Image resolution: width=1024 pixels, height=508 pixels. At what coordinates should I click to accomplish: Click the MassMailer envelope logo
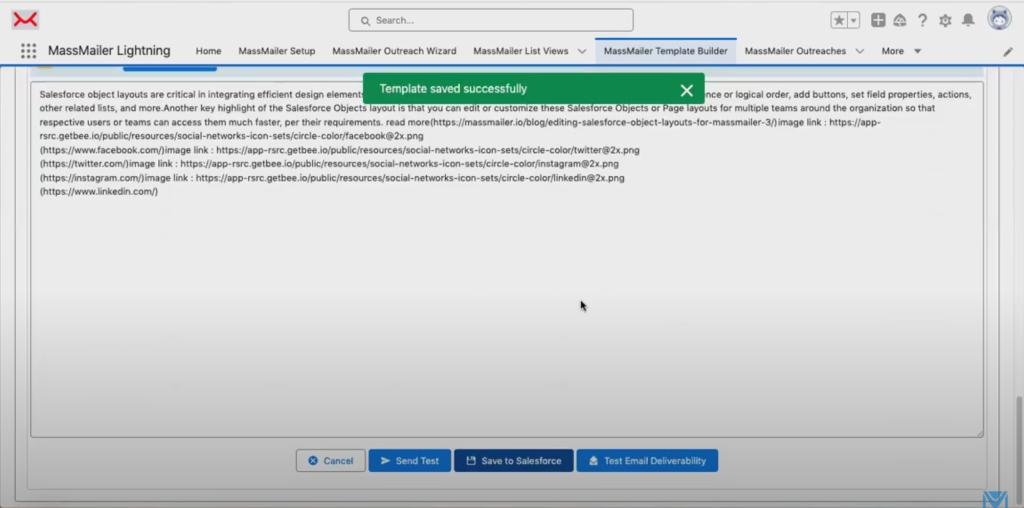(x=25, y=20)
